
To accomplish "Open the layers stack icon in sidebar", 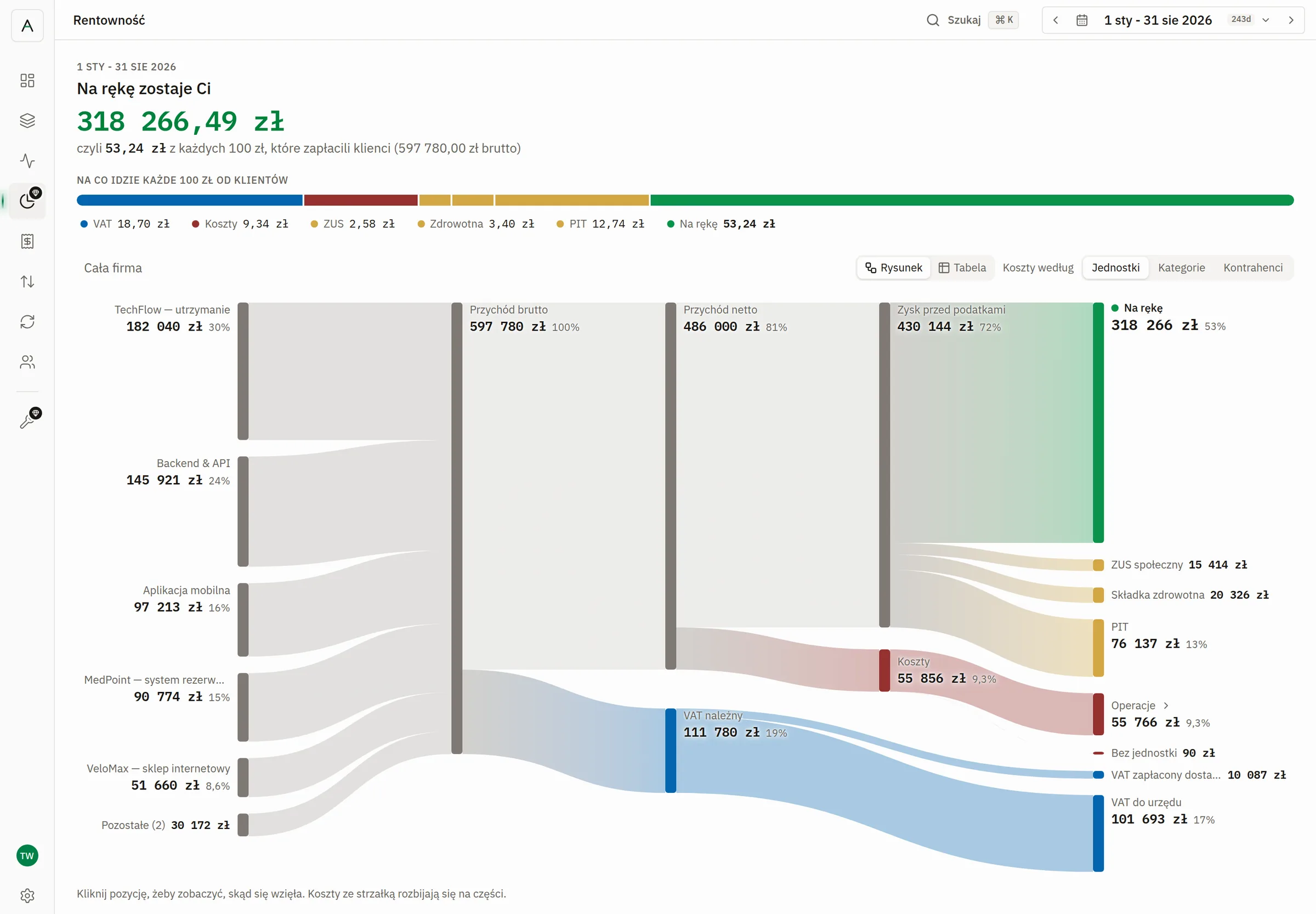I will point(27,120).
